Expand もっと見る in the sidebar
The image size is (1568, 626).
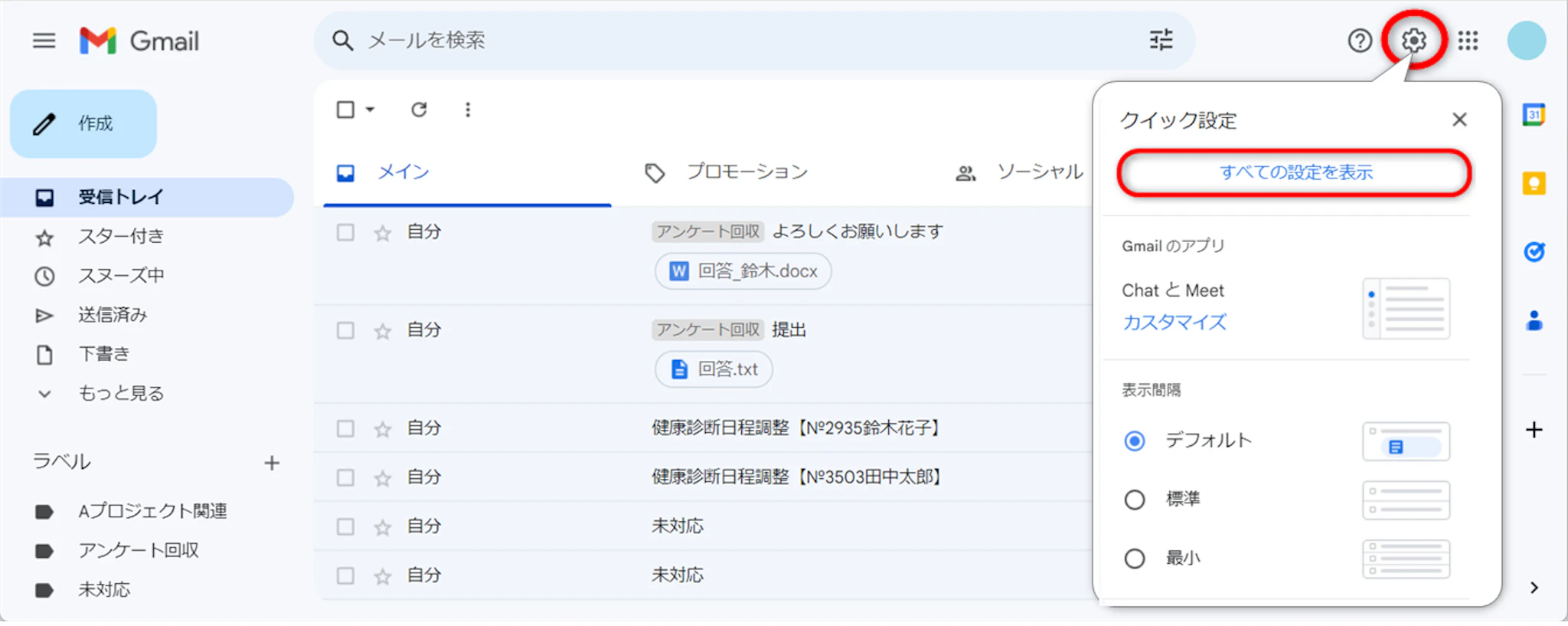click(120, 393)
